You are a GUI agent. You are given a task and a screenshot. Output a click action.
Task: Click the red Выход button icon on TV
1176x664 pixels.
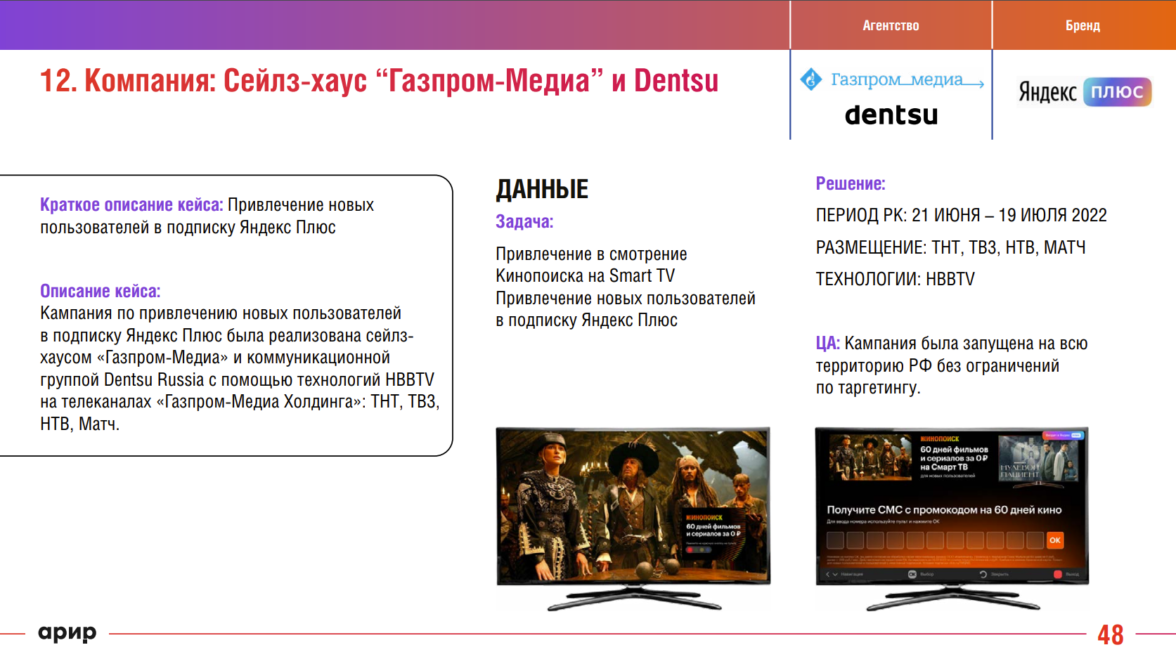1057,575
